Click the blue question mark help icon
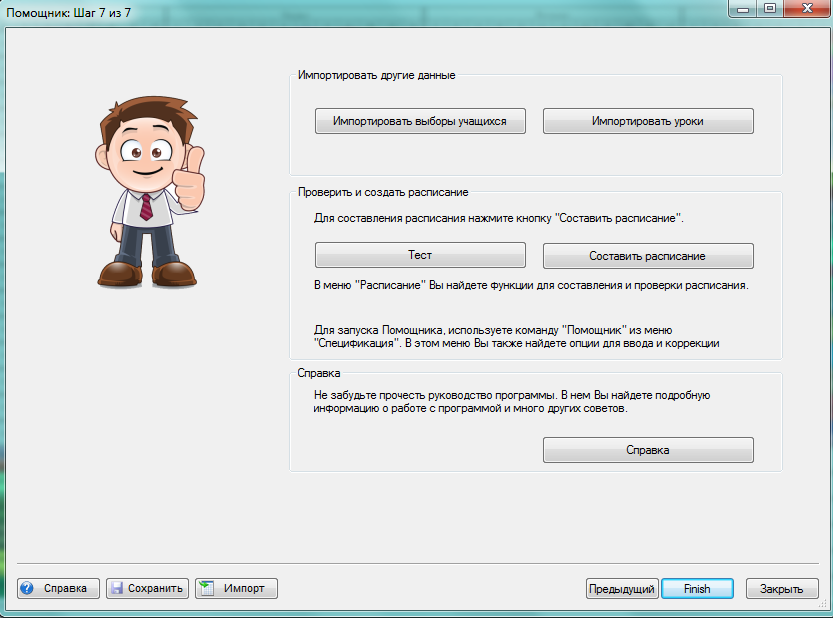Screen dimensions: 833x618 27,588
